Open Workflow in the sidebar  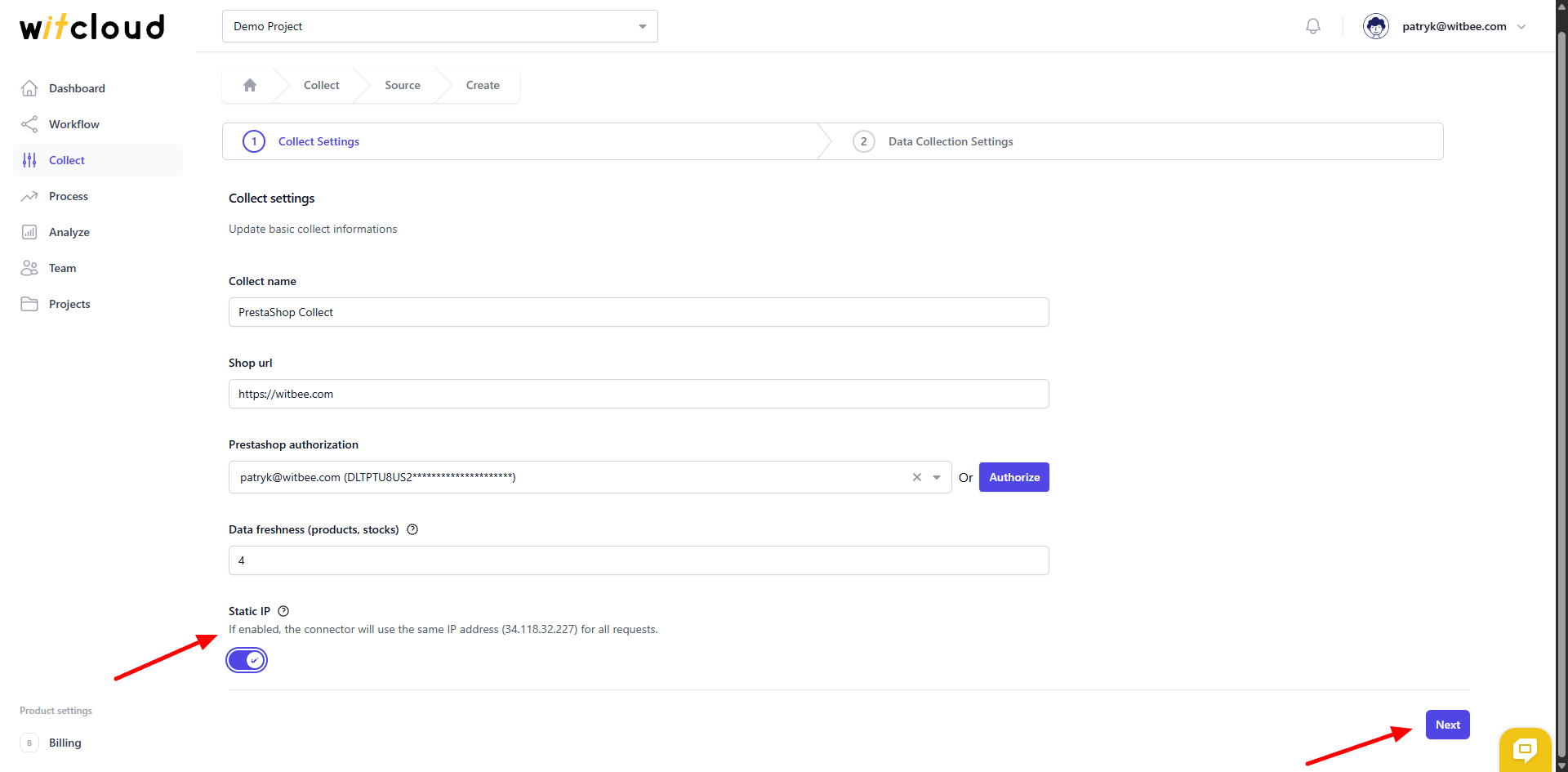coord(98,124)
